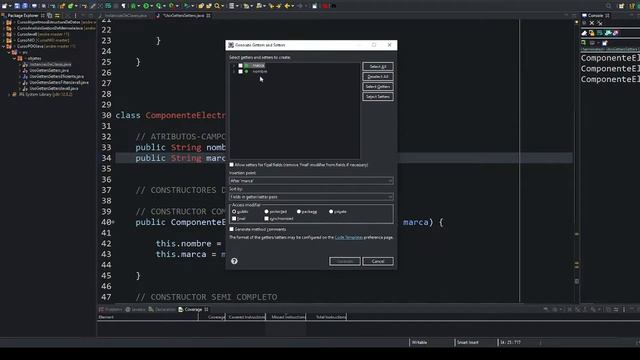Select the private access modifier radio
The image size is (640, 360).
pyautogui.click(x=331, y=211)
